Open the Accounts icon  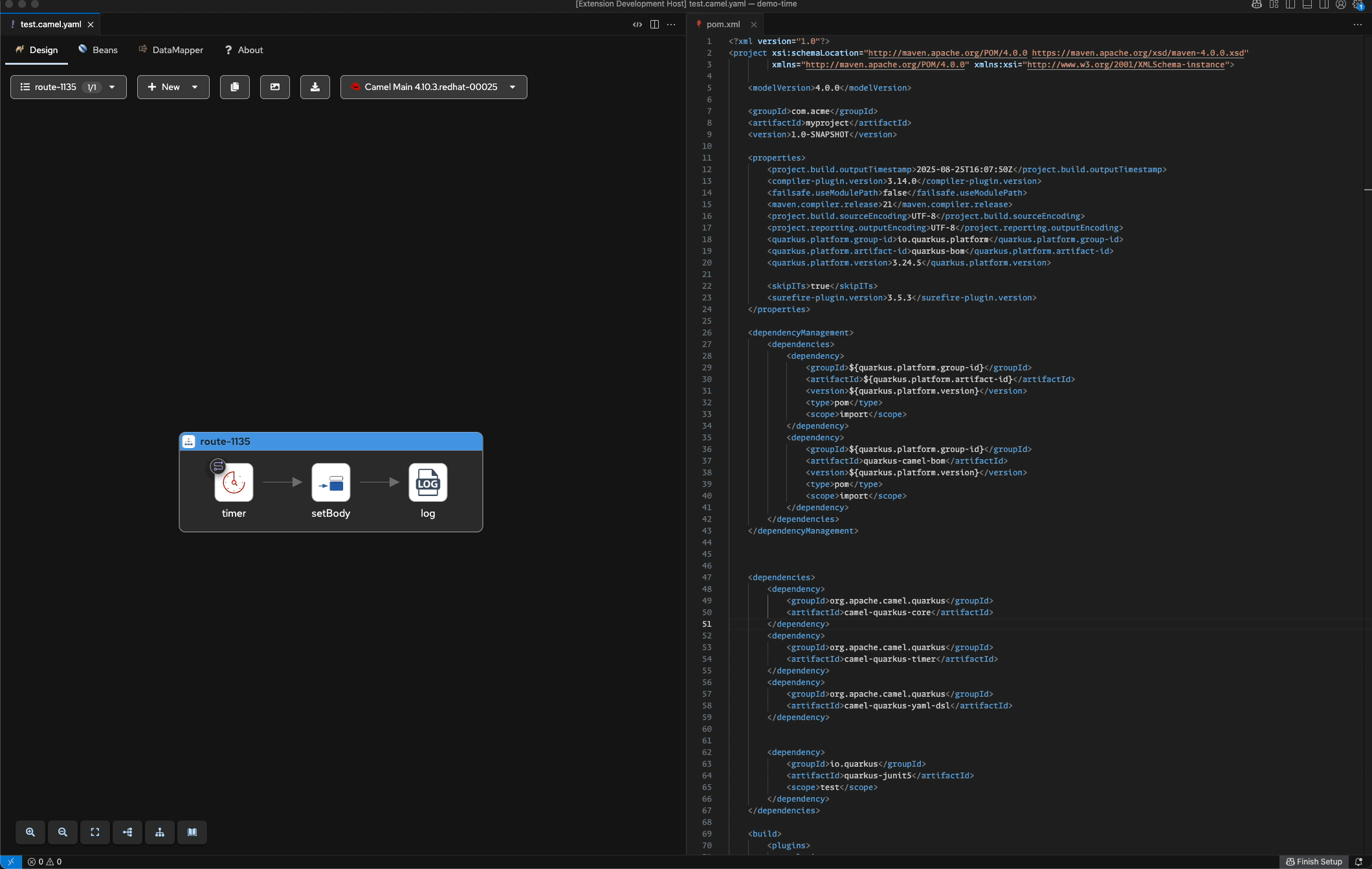pyautogui.click(x=1341, y=5)
